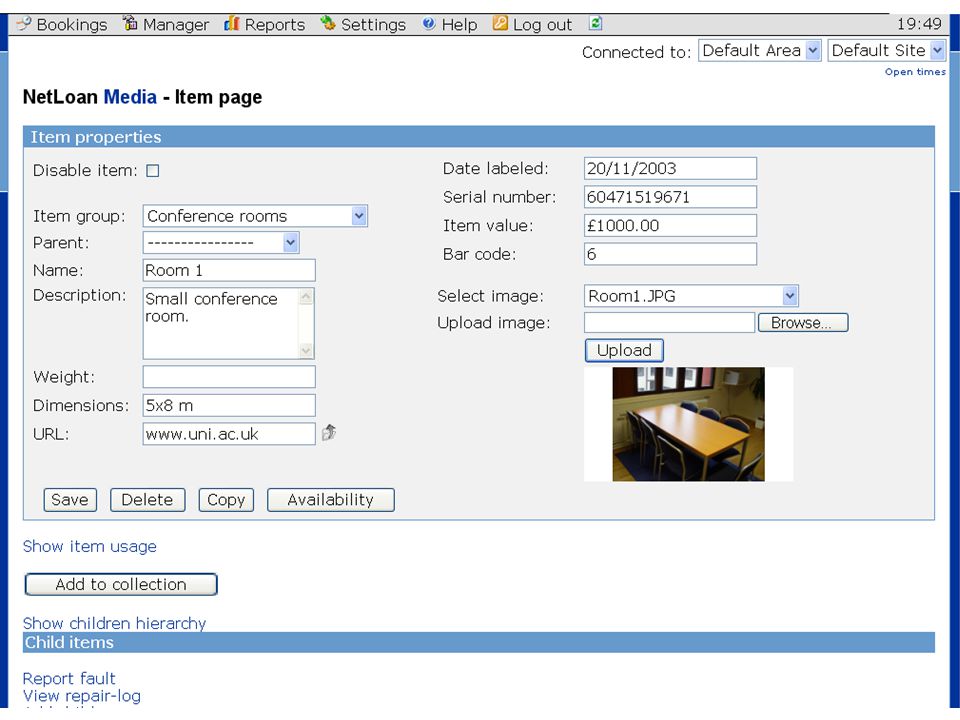960x720 pixels.
Task: Follow the Show children hierarchy link
Action: click(x=114, y=623)
